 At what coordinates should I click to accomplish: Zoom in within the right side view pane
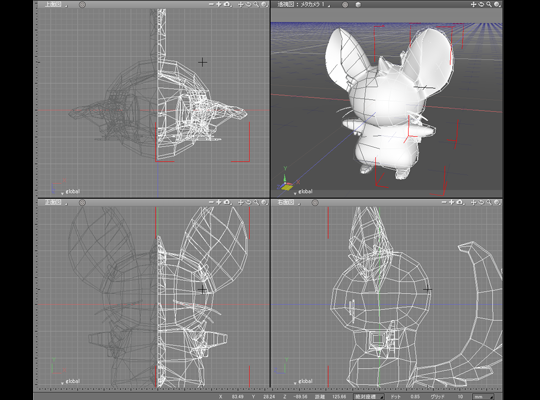pos(451,202)
